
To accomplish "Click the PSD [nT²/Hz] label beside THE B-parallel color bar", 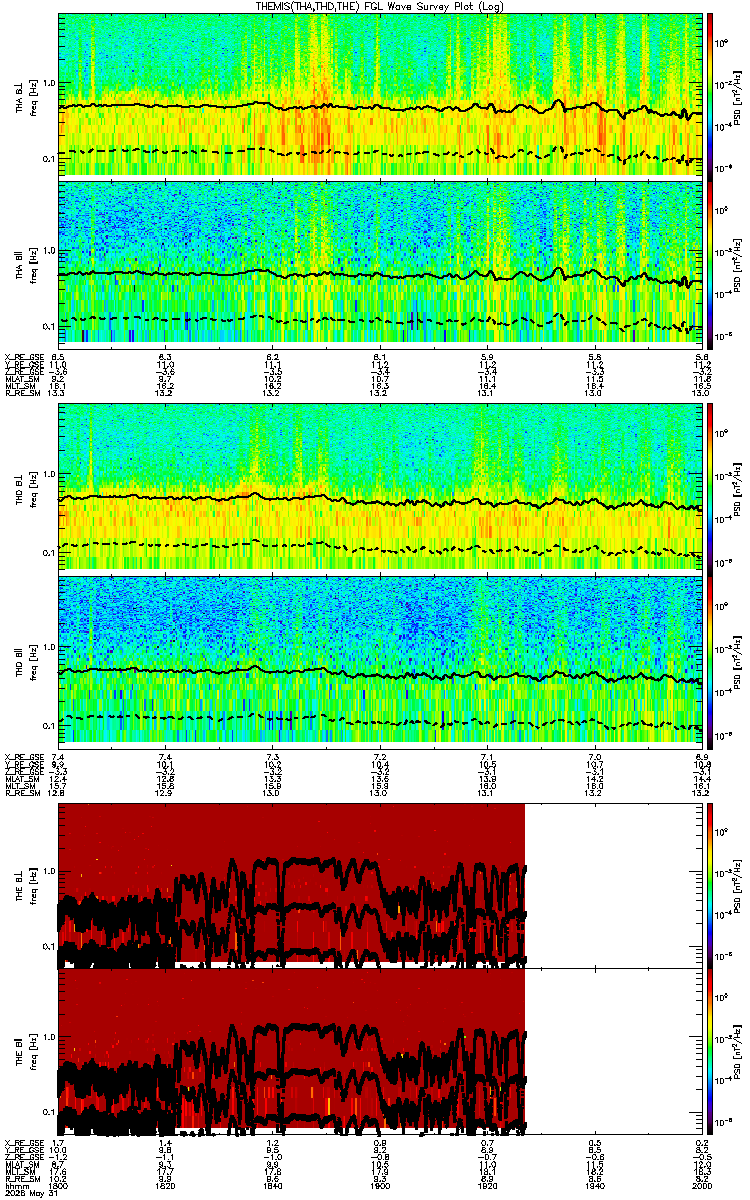I will pos(735,1050).
